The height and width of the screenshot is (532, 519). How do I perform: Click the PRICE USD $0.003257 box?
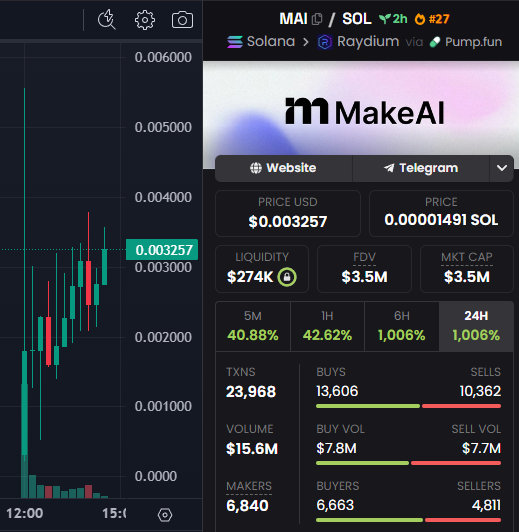pyautogui.click(x=288, y=213)
